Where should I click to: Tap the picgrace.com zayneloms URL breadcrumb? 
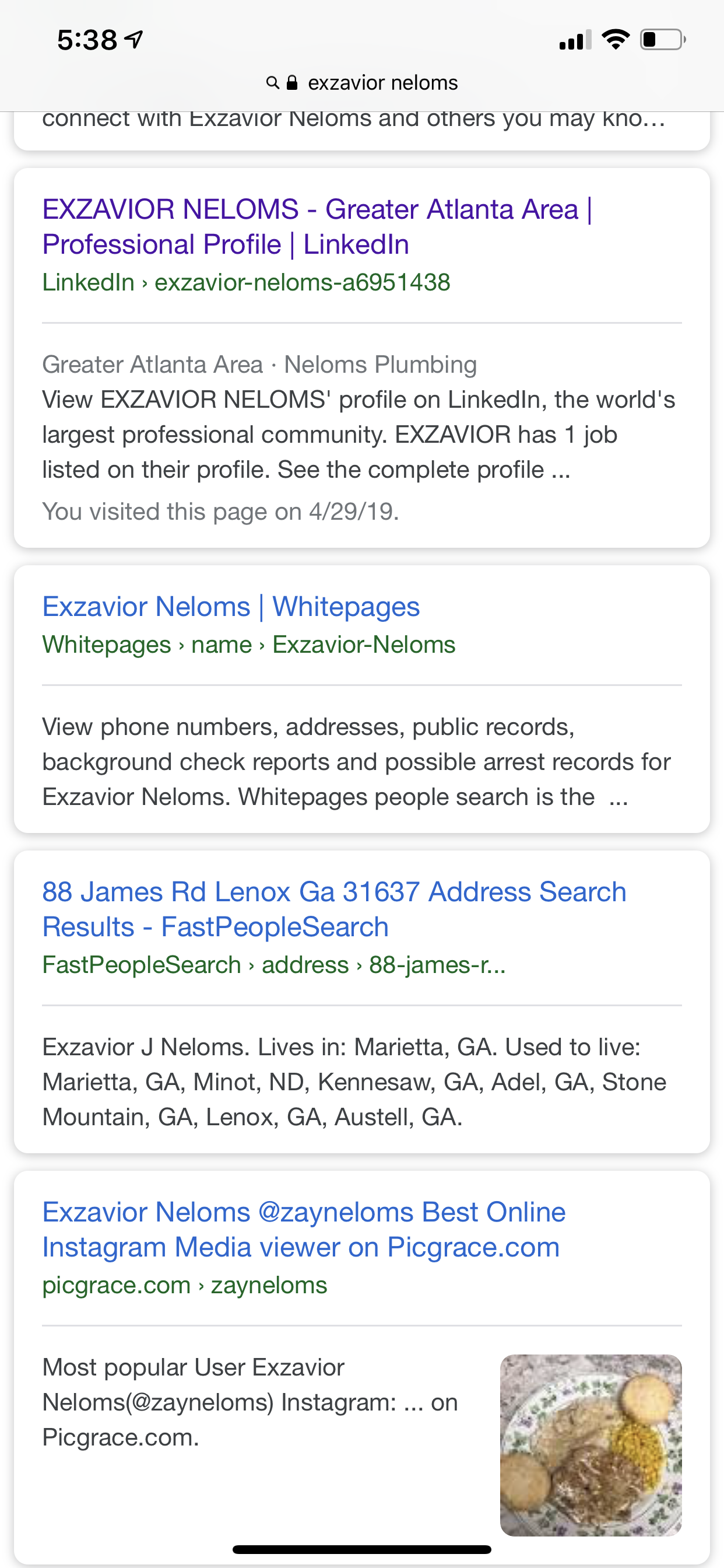click(x=184, y=1285)
